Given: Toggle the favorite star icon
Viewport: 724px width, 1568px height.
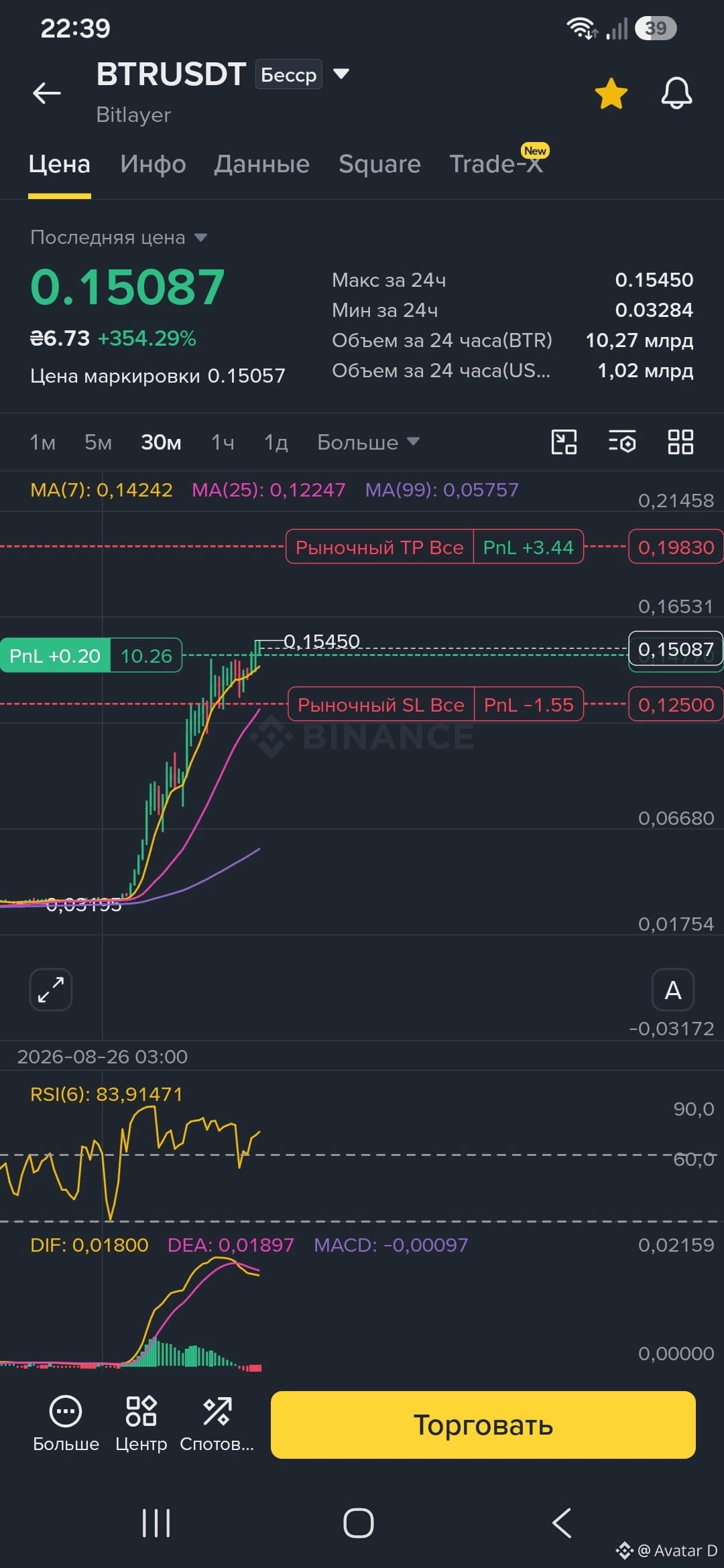Looking at the screenshot, I should click(x=611, y=93).
